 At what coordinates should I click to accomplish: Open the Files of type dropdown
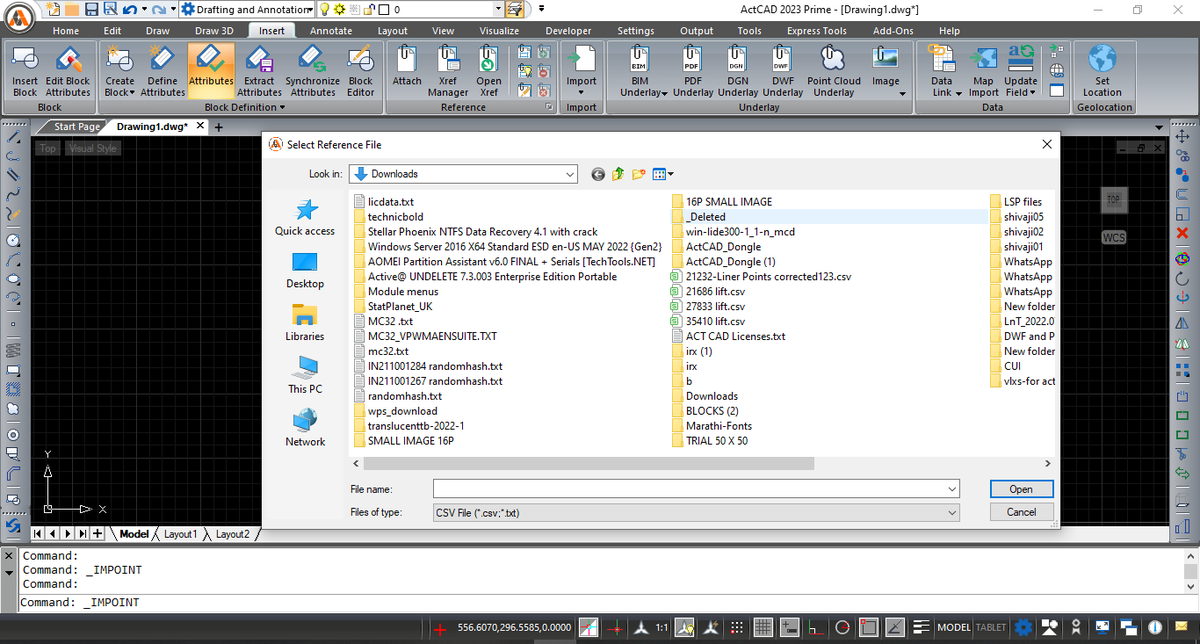click(951, 512)
